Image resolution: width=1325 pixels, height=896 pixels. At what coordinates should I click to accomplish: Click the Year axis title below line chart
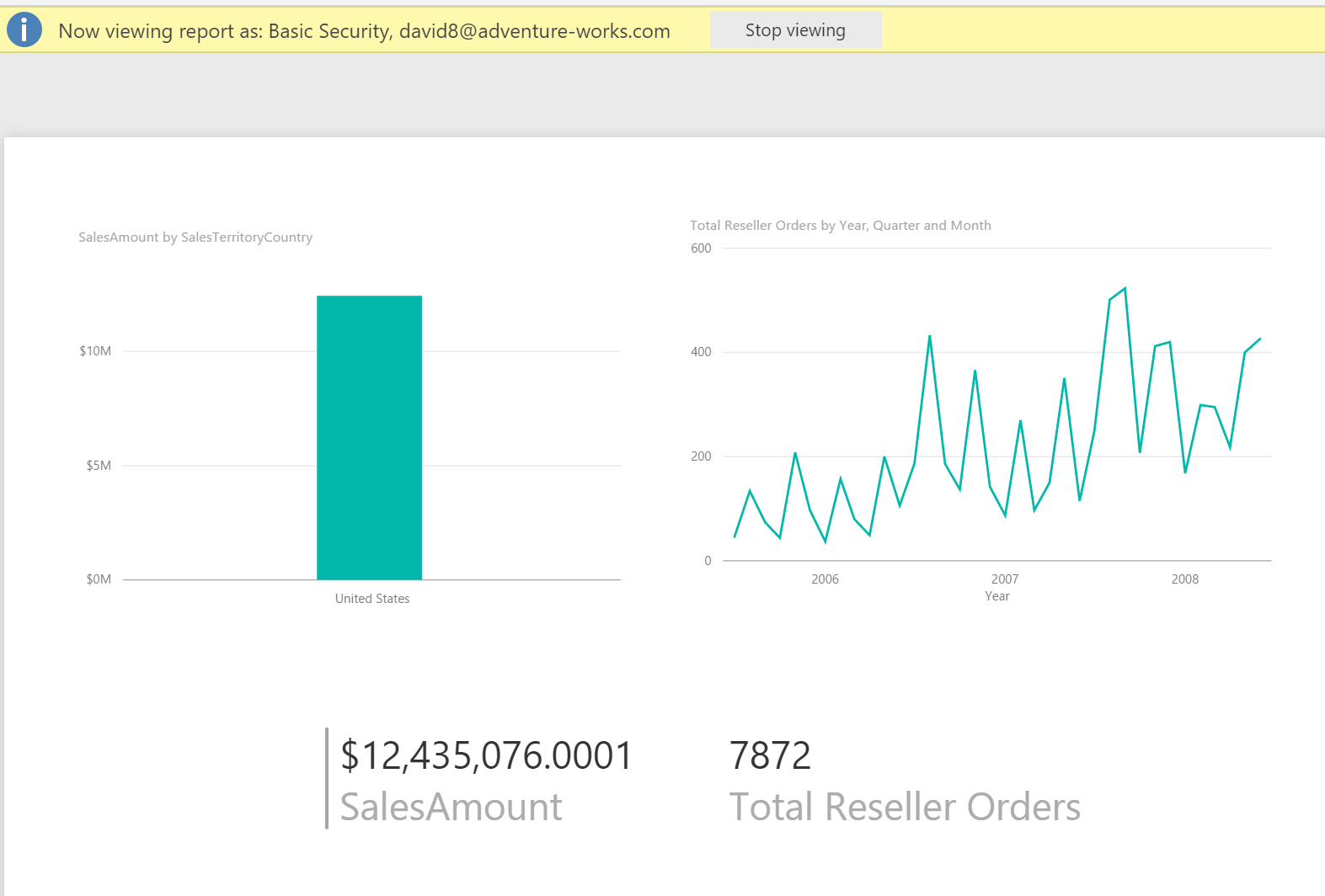tap(996, 596)
